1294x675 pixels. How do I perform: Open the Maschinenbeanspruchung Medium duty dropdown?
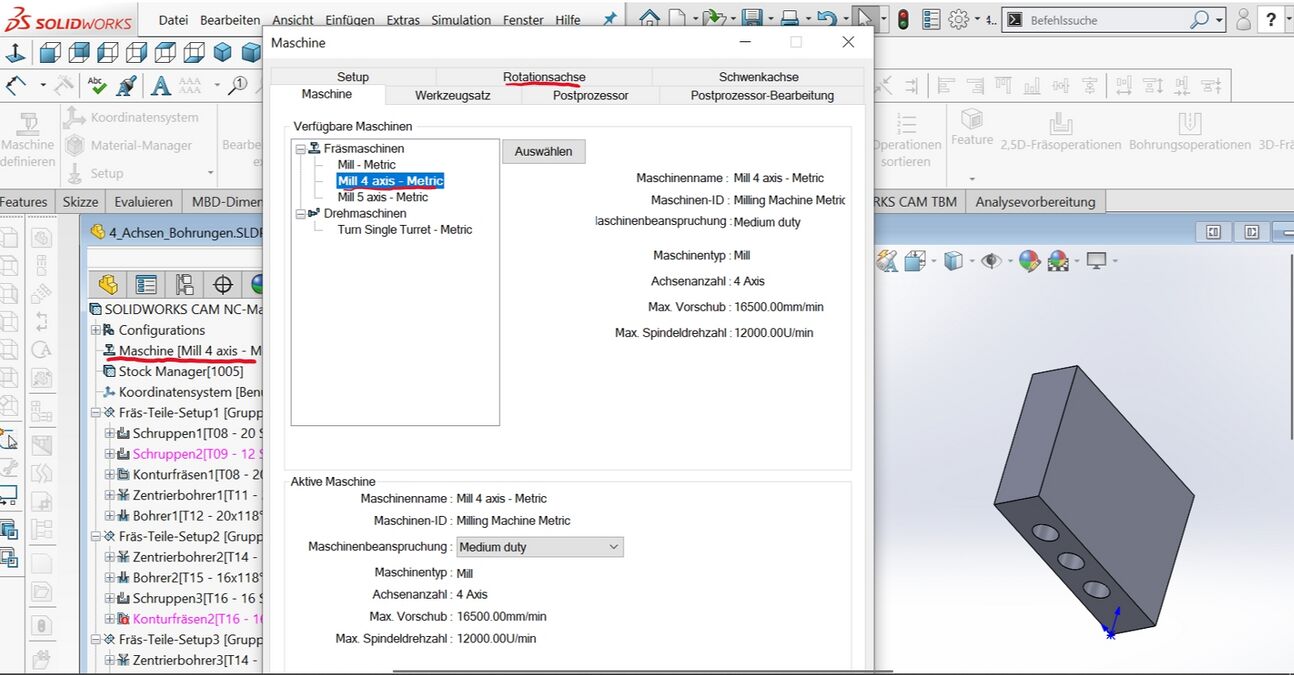tap(540, 547)
